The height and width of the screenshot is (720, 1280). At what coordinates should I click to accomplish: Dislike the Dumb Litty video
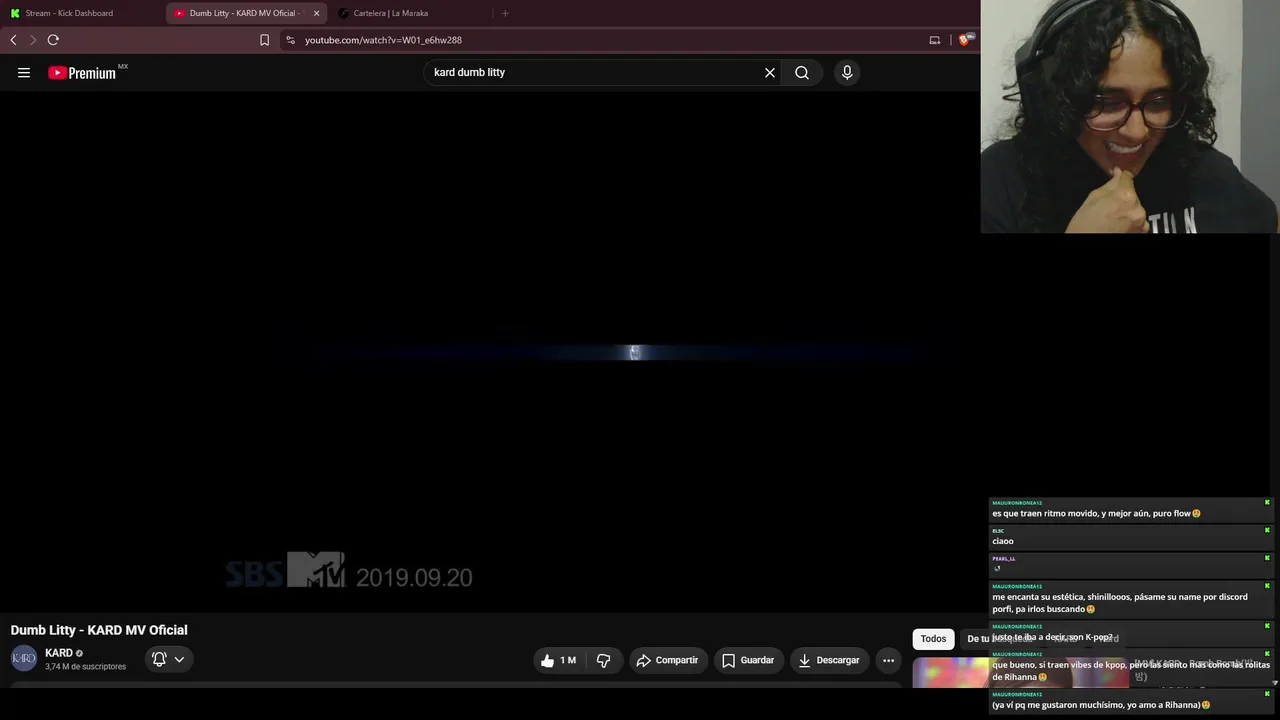click(604, 660)
